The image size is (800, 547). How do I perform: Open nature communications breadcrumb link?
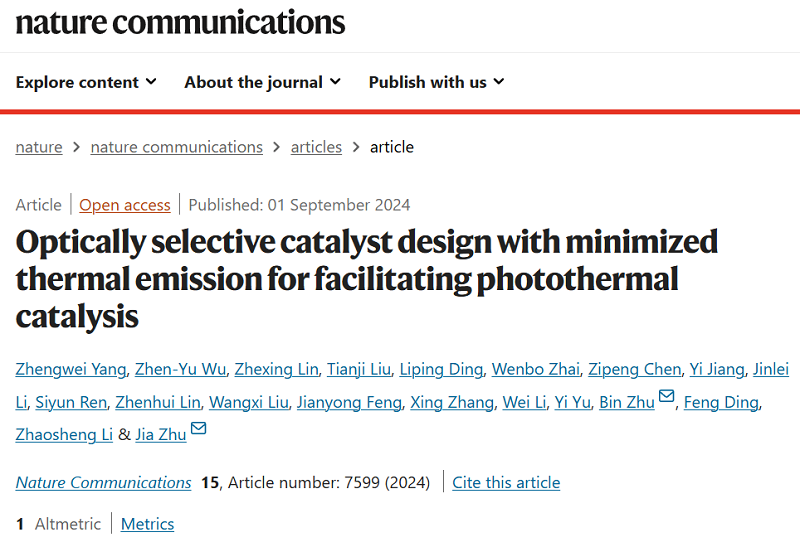(176, 147)
